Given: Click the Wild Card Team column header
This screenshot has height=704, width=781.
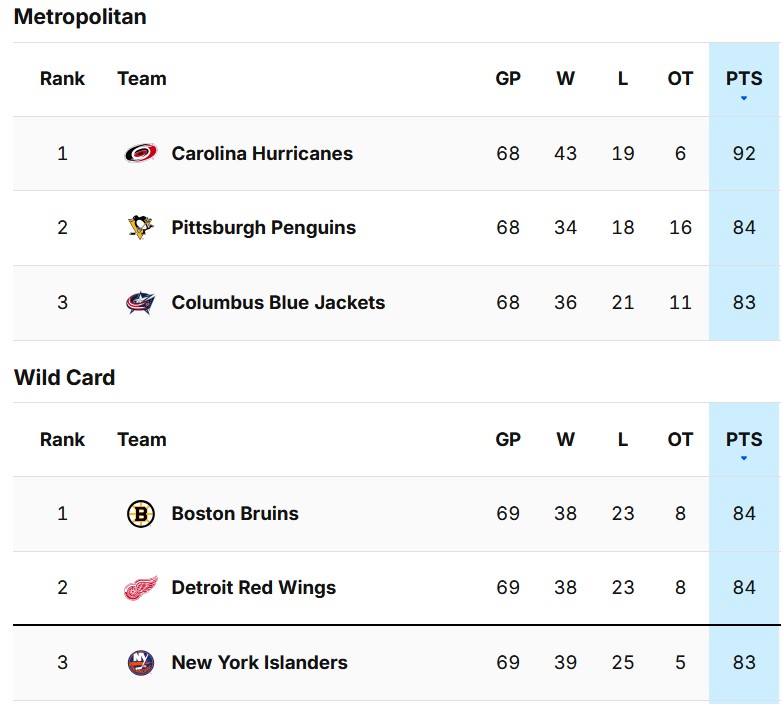Looking at the screenshot, I should point(142,440).
